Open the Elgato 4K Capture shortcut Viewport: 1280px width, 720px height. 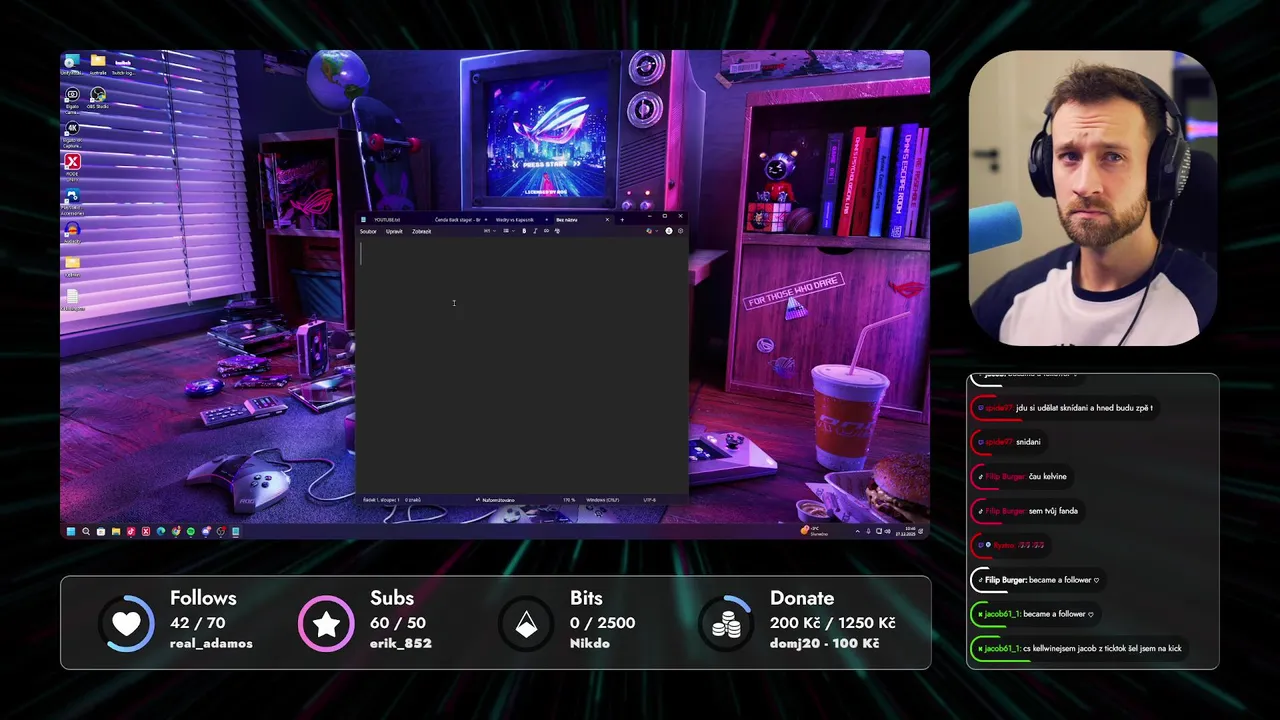[72, 132]
